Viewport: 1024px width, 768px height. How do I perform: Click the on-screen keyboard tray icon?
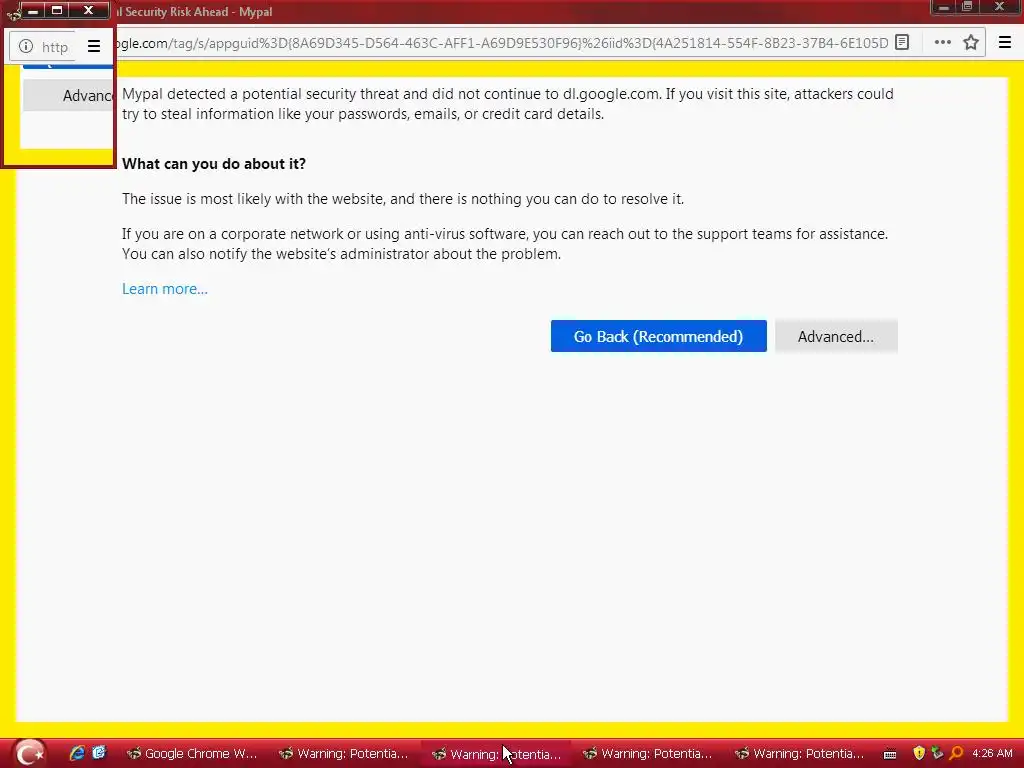889,754
